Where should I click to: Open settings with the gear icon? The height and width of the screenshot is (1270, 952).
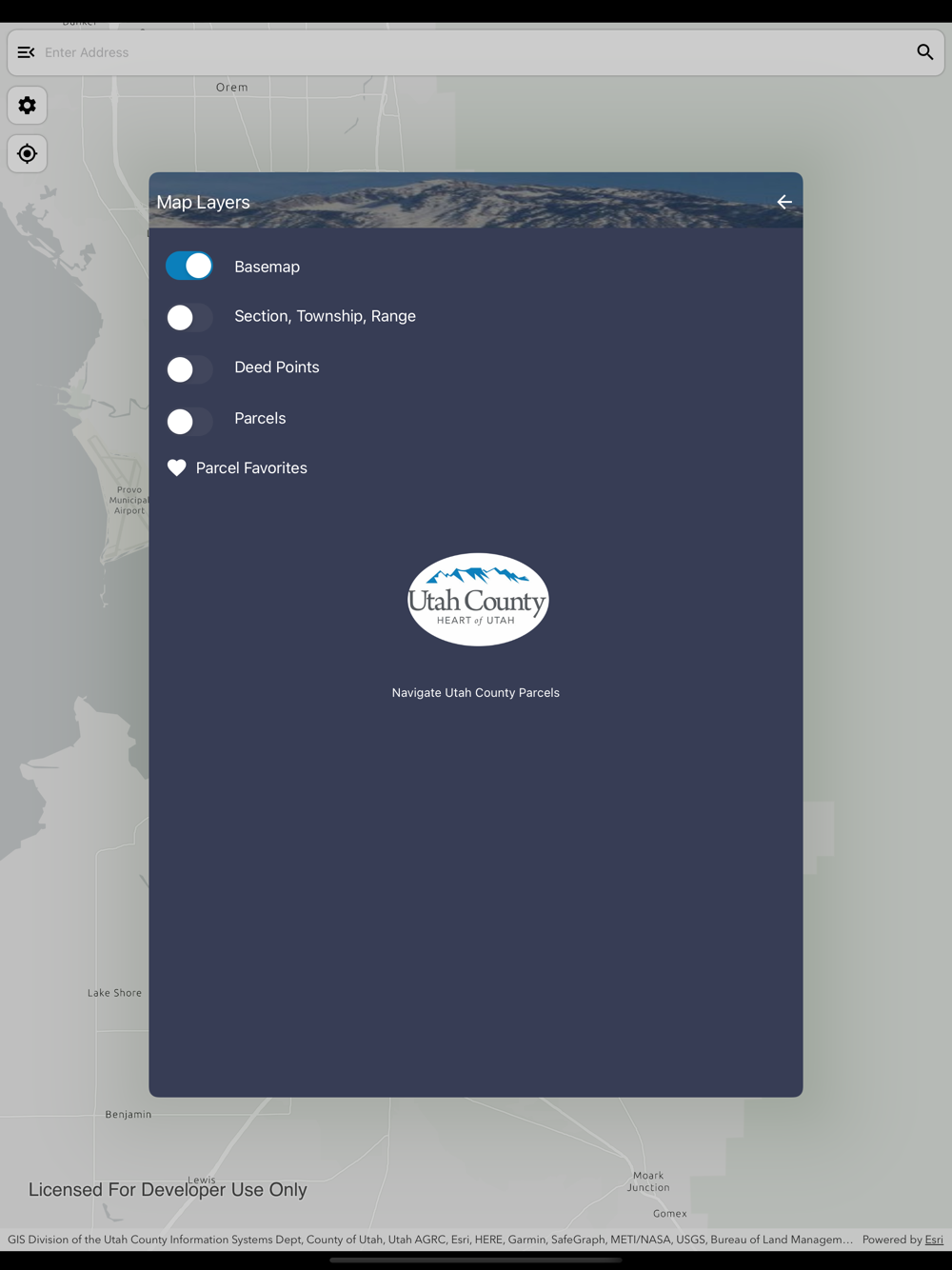(x=28, y=106)
